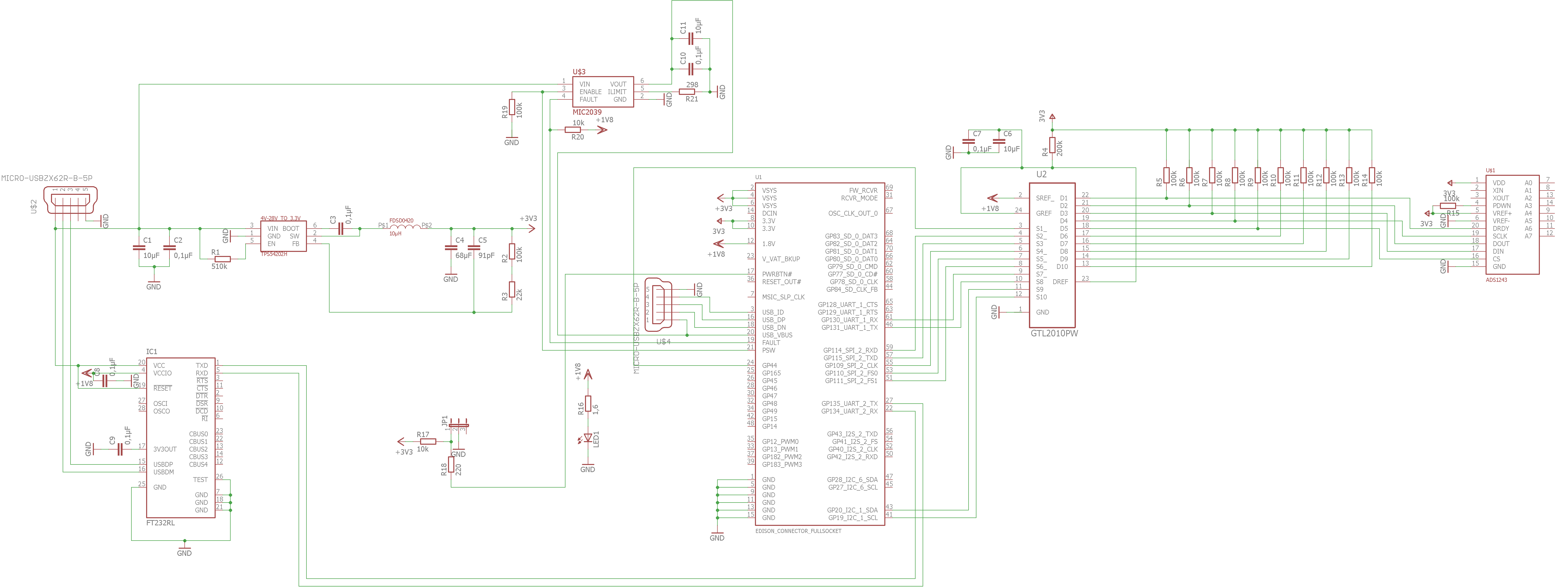Select the C8 capacitor near VCCIO
Image resolution: width=1568 pixels, height=587 pixels.
(x=105, y=381)
